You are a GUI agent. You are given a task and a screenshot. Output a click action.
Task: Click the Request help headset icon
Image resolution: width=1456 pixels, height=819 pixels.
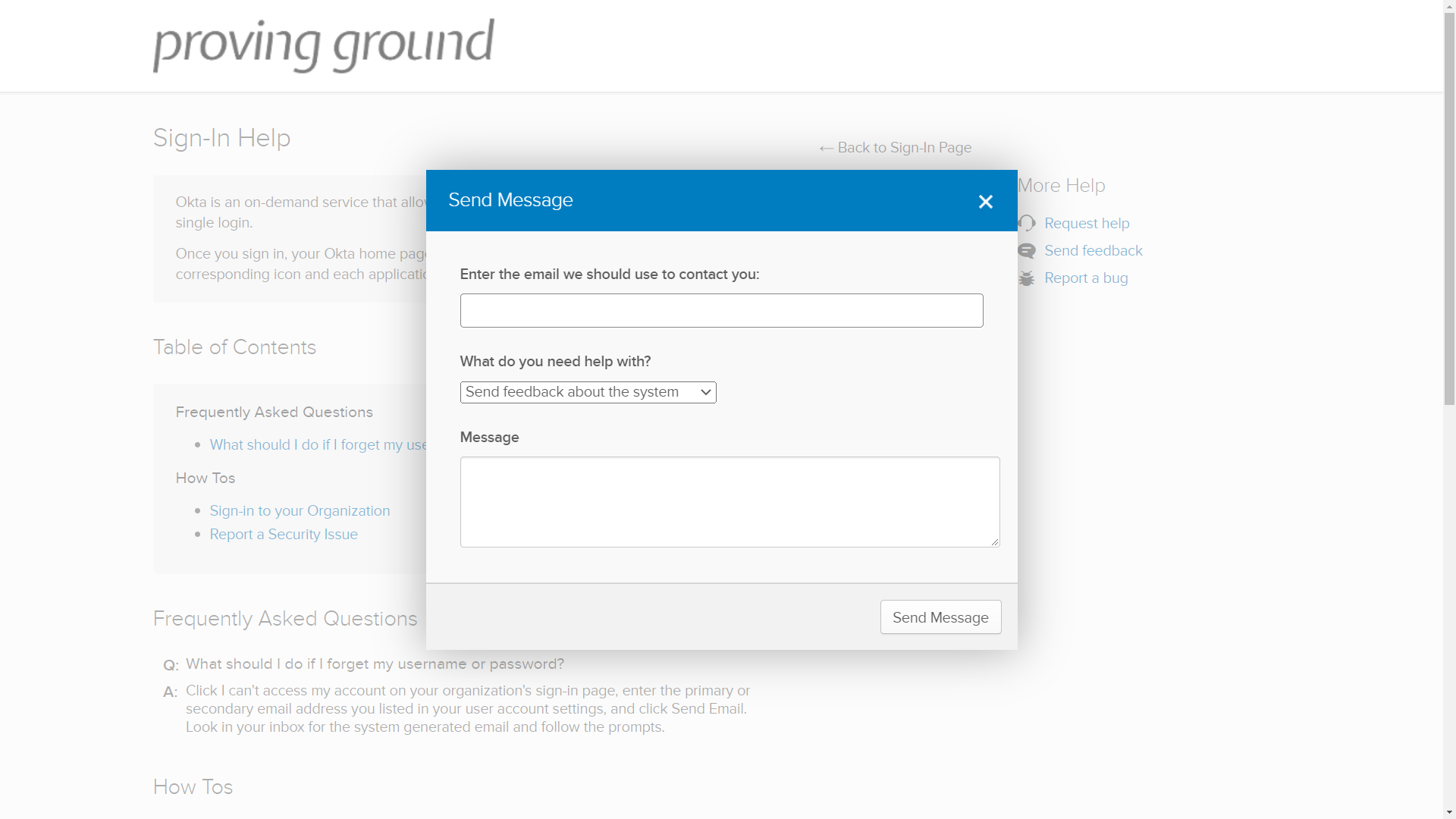[x=1028, y=223]
